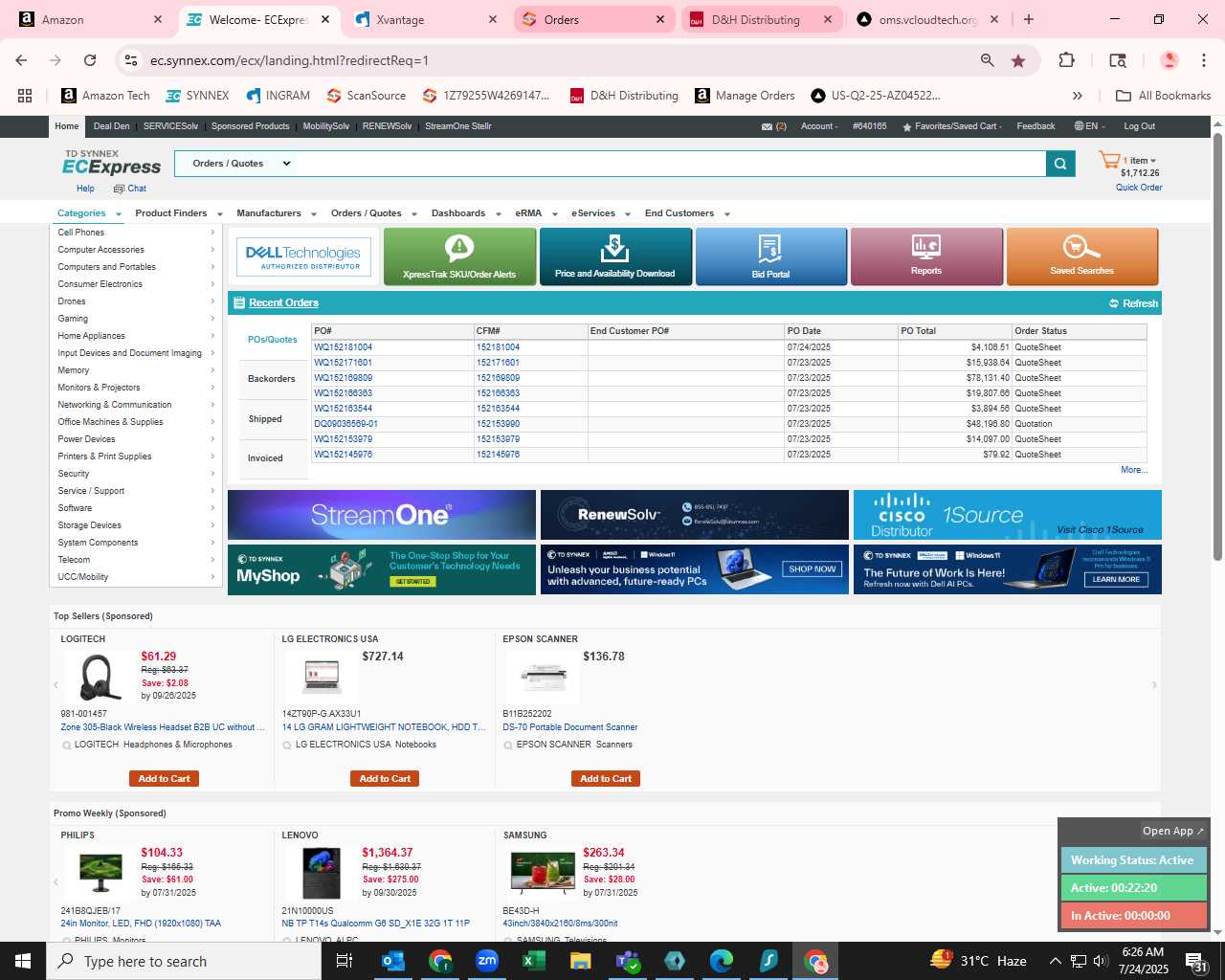Click the LG Gram notebook thumbnail
Screen dimensions: 1225x980
click(x=322, y=676)
